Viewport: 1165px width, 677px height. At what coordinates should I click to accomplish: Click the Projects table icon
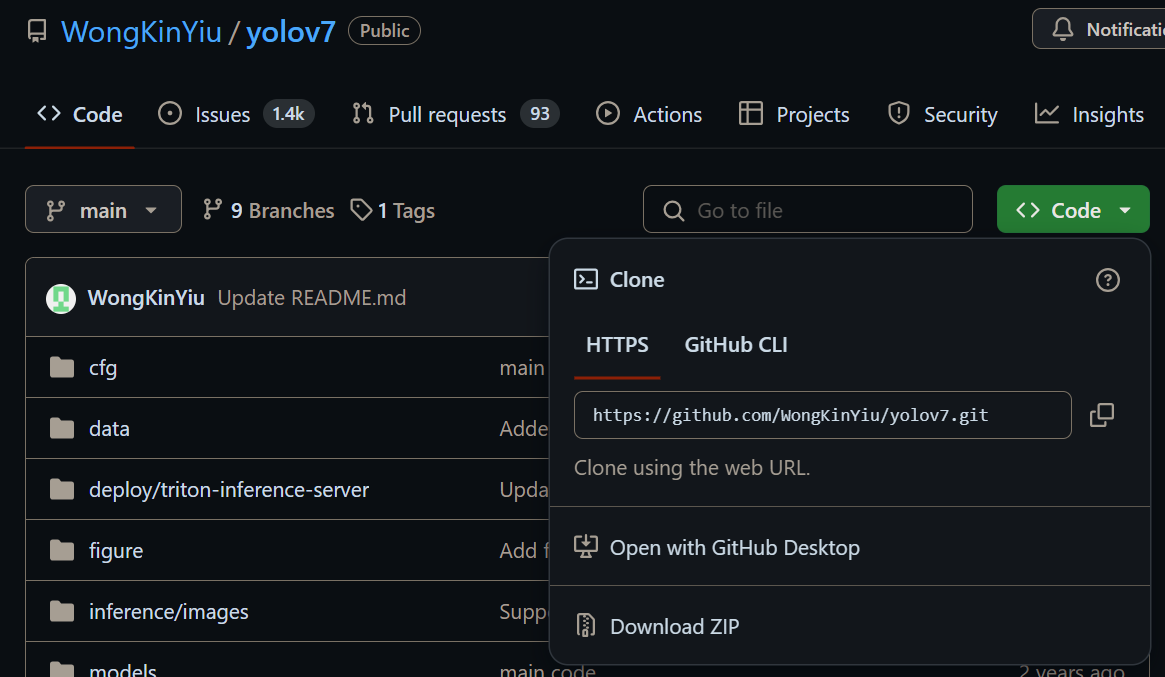[x=750, y=114]
